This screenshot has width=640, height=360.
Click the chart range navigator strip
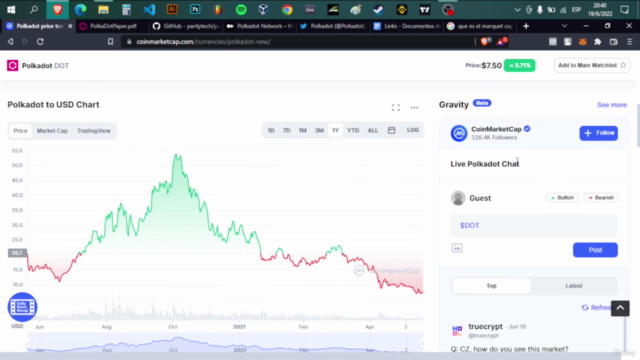tap(225, 343)
